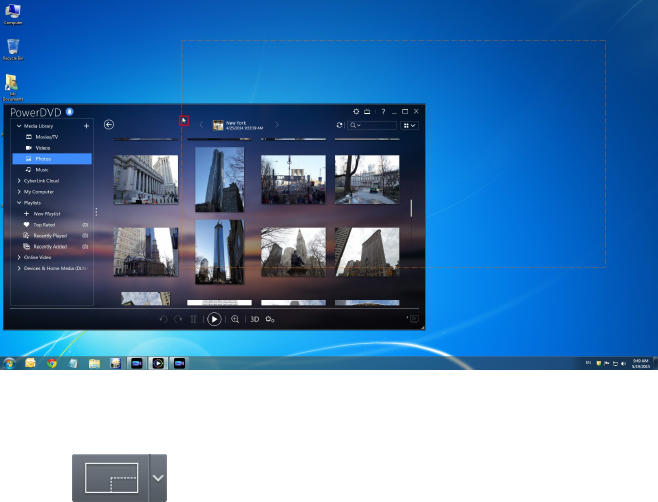
Task: Open the capture region dropdown arrow
Action: pos(158,478)
